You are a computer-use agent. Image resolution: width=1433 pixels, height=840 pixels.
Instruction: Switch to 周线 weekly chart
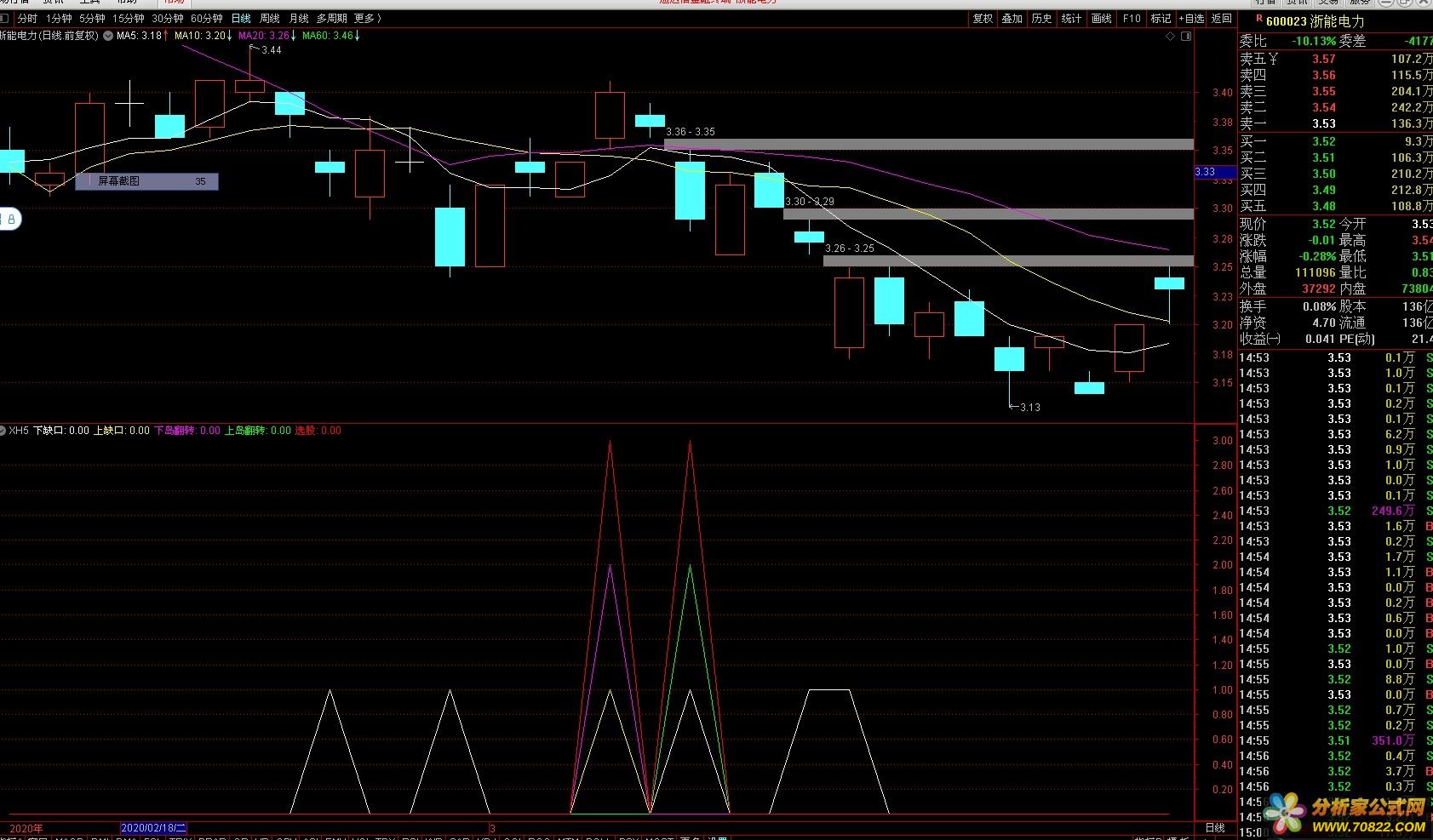(270, 19)
